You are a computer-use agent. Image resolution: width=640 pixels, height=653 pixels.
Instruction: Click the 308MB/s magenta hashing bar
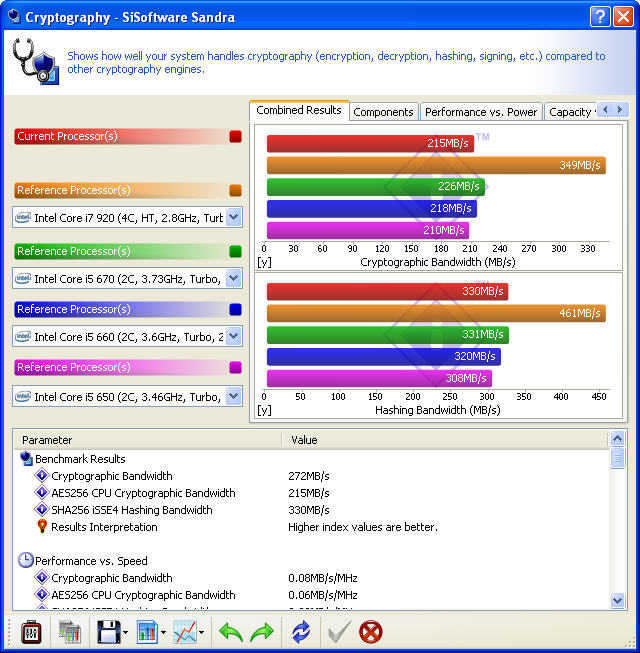point(379,378)
